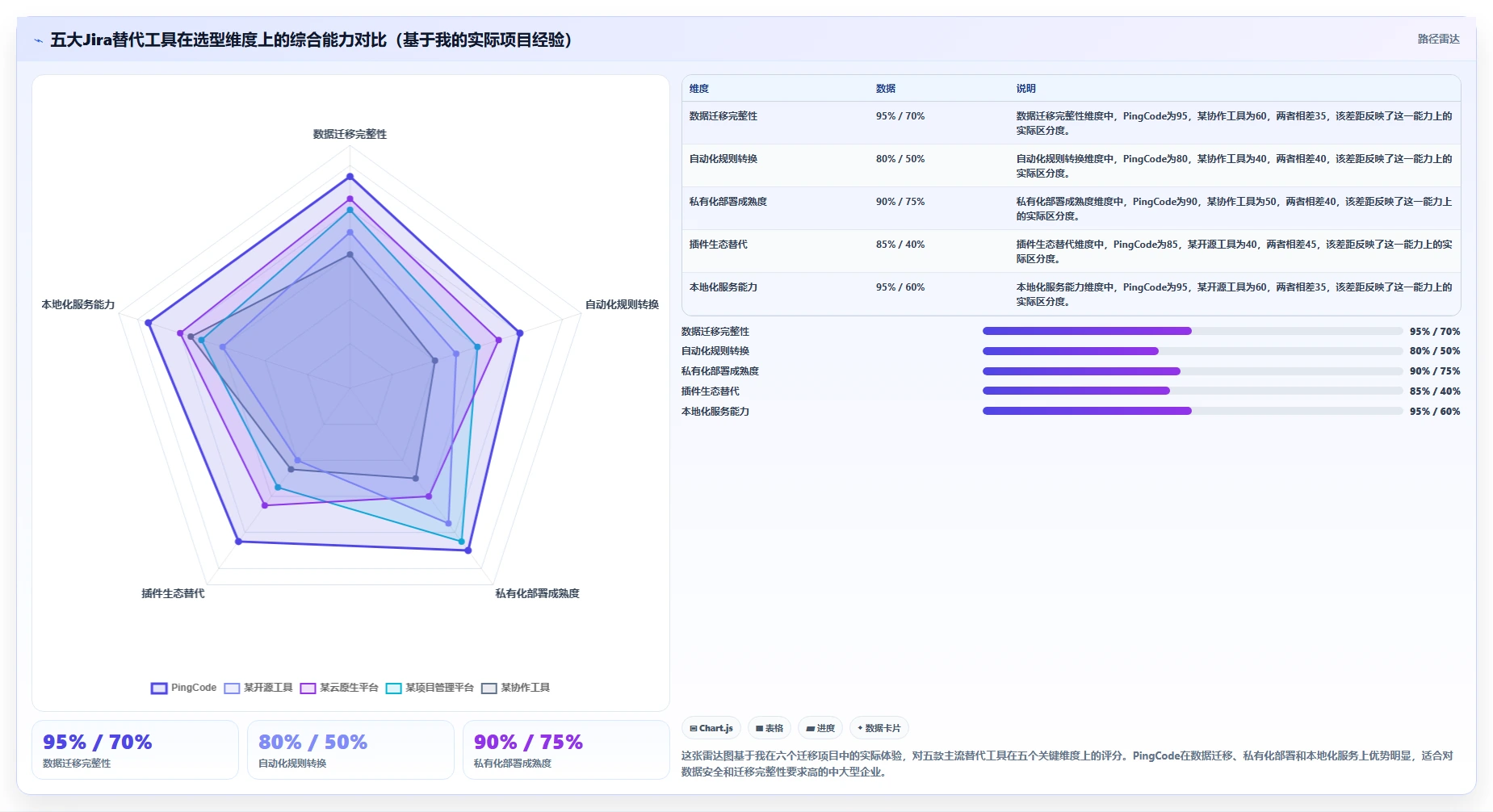Click the 95% / 60% label beside 本地化服务能力 bar

(1435, 412)
